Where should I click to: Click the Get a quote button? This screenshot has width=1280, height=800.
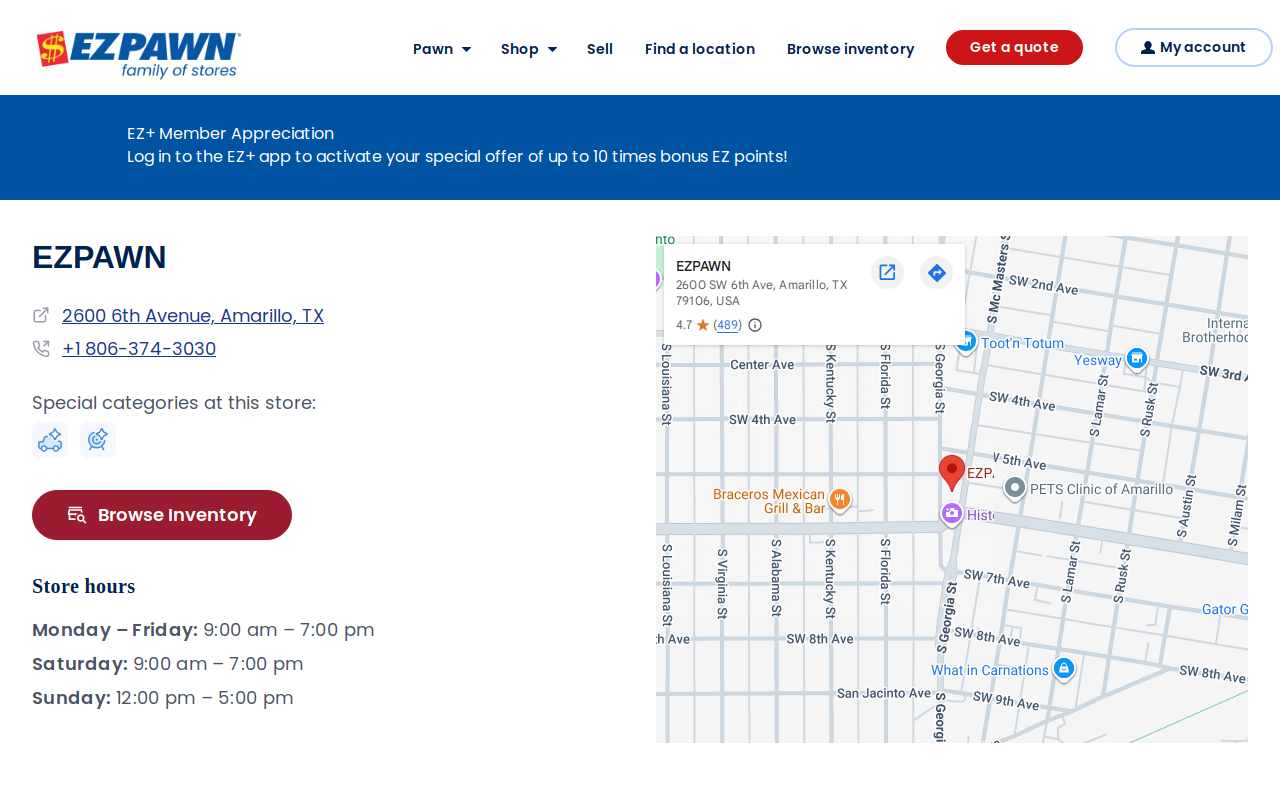(x=1014, y=47)
